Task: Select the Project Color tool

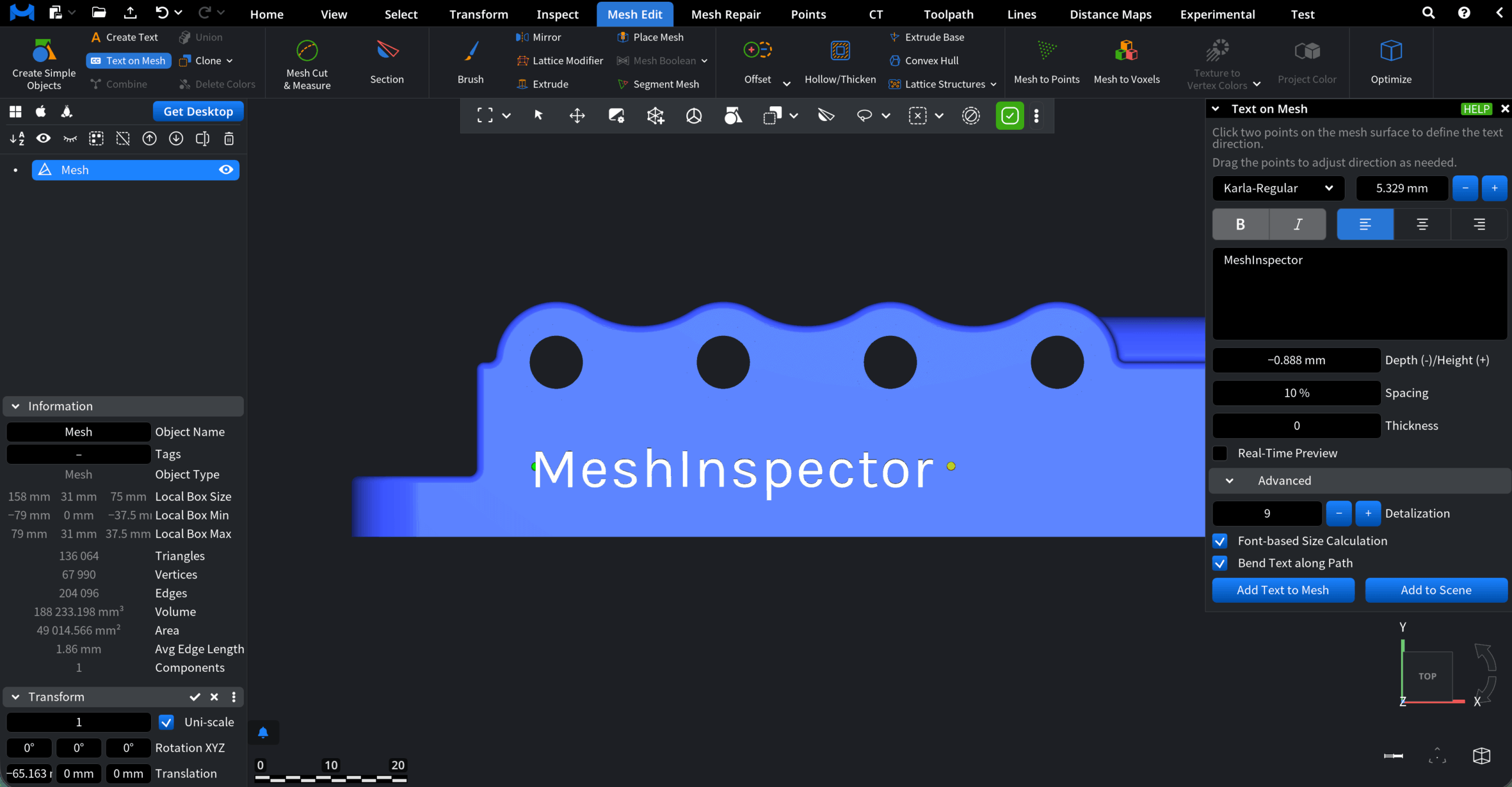Action: pyautogui.click(x=1307, y=61)
